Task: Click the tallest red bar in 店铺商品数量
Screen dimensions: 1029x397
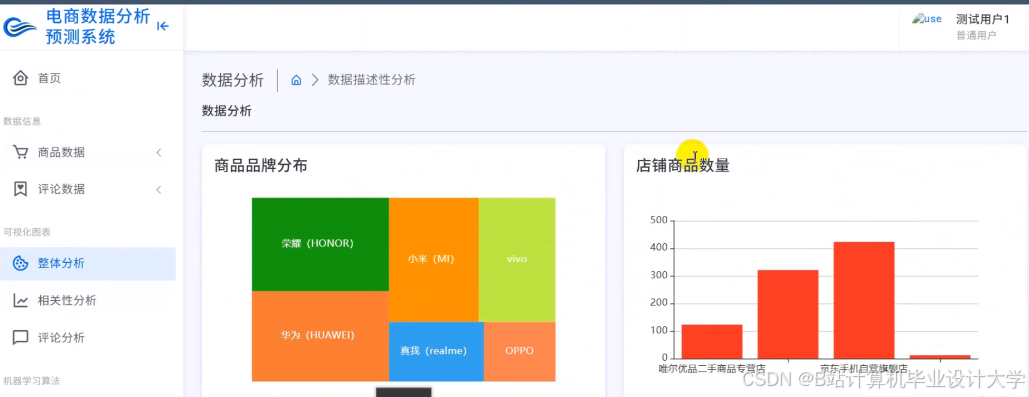Action: 864,300
